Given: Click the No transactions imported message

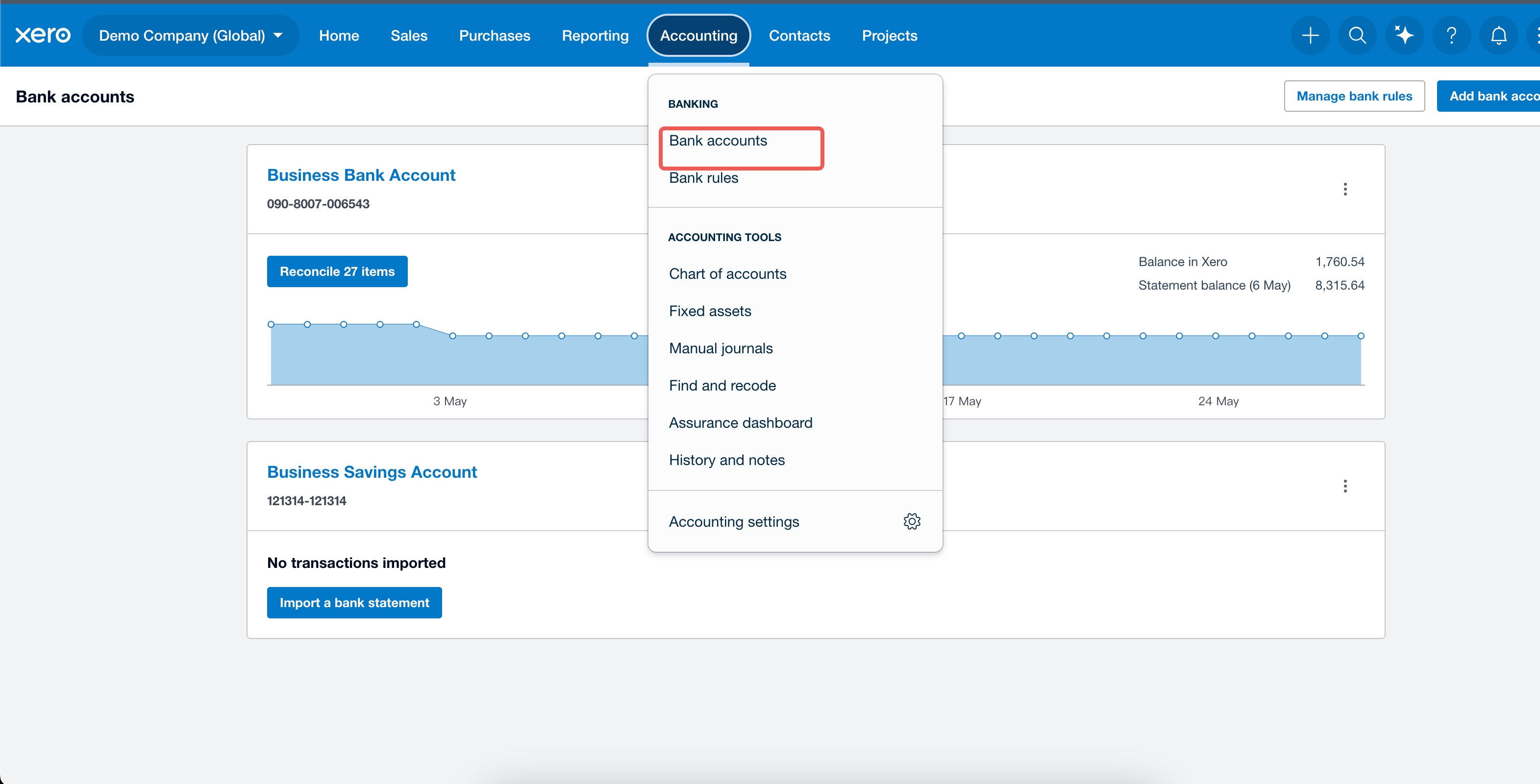Looking at the screenshot, I should 356,563.
